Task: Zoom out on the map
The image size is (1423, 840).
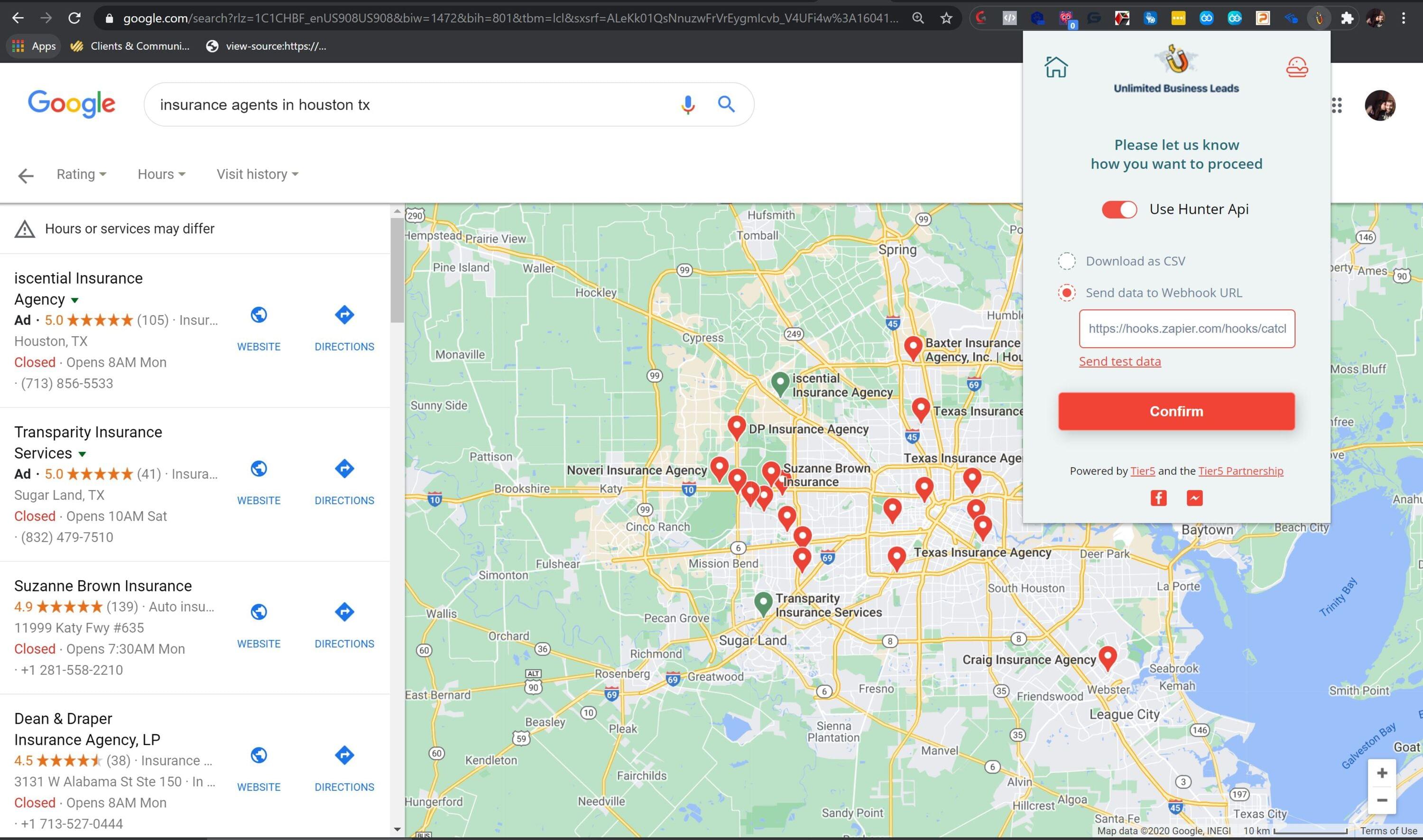Action: tap(1382, 800)
